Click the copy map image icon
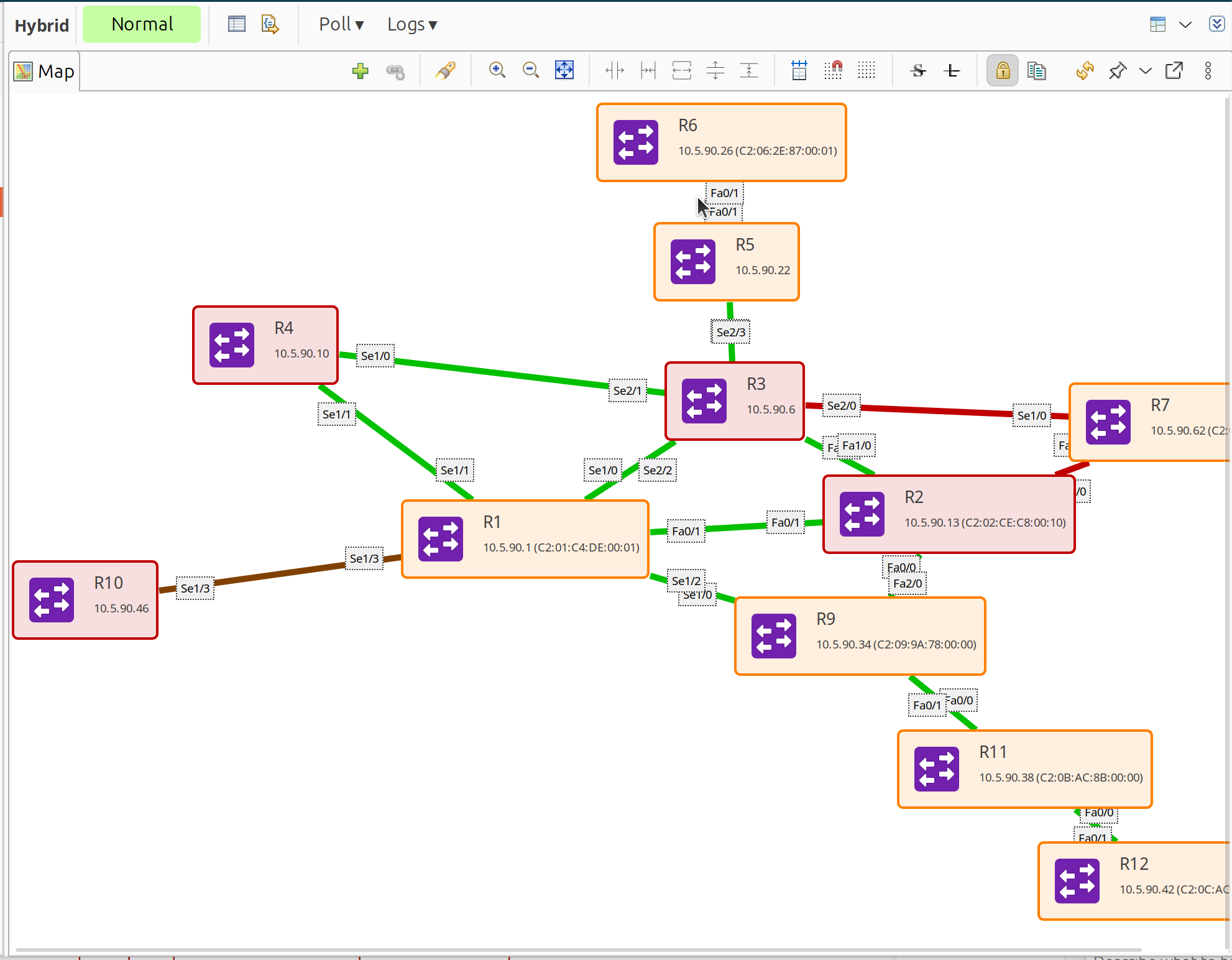This screenshot has height=960, width=1232. (x=1036, y=70)
